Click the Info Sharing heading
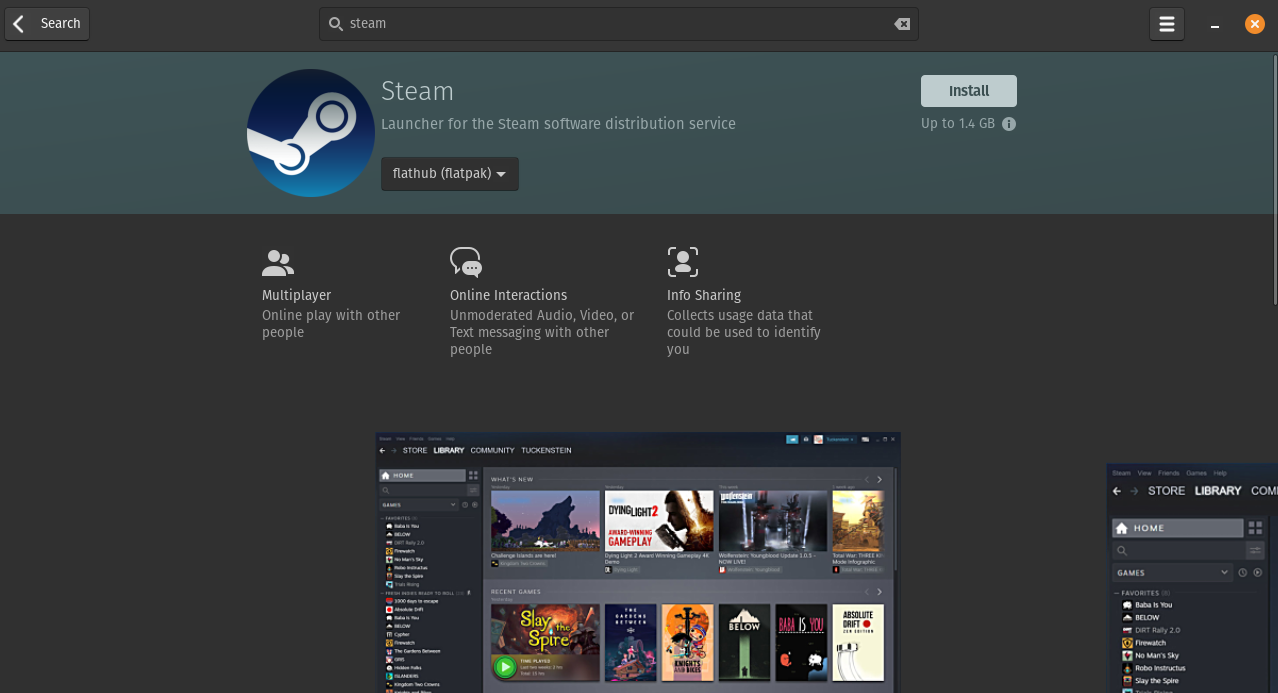This screenshot has height=693, width=1278. click(704, 295)
